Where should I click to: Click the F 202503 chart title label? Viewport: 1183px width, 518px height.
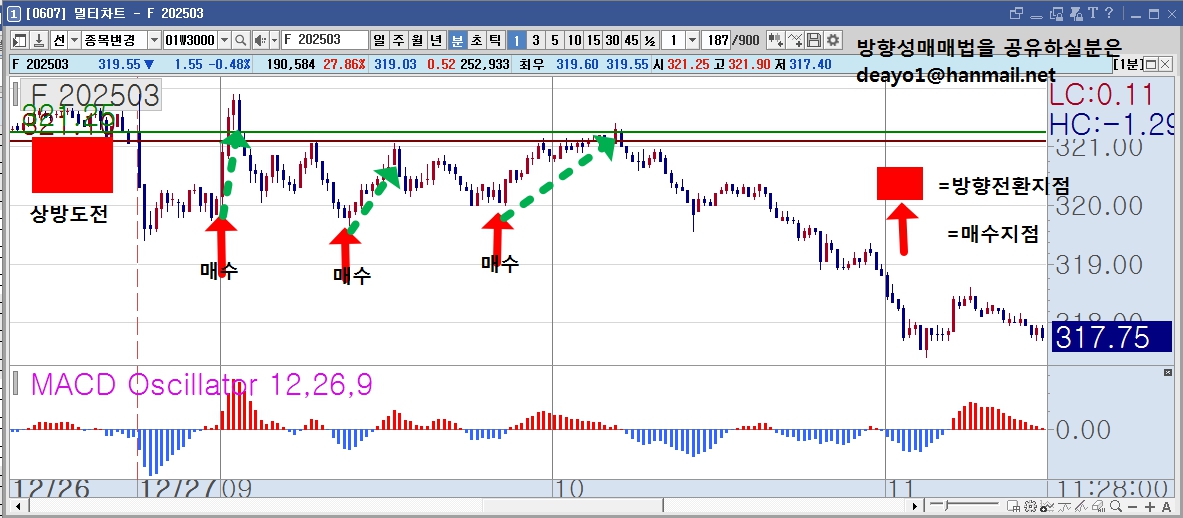[x=91, y=96]
